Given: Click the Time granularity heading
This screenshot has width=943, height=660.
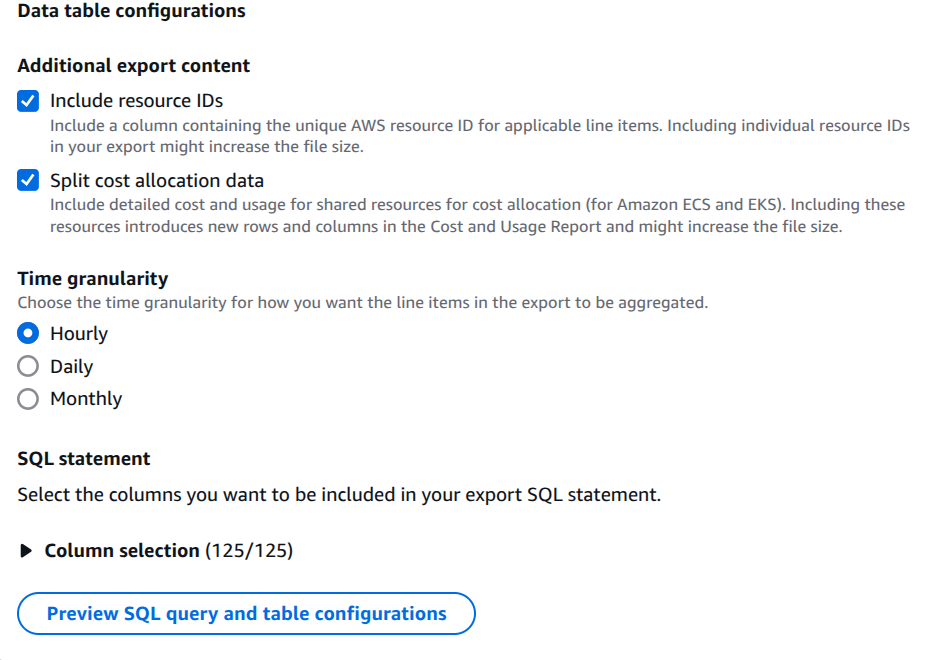Looking at the screenshot, I should tap(92, 278).
